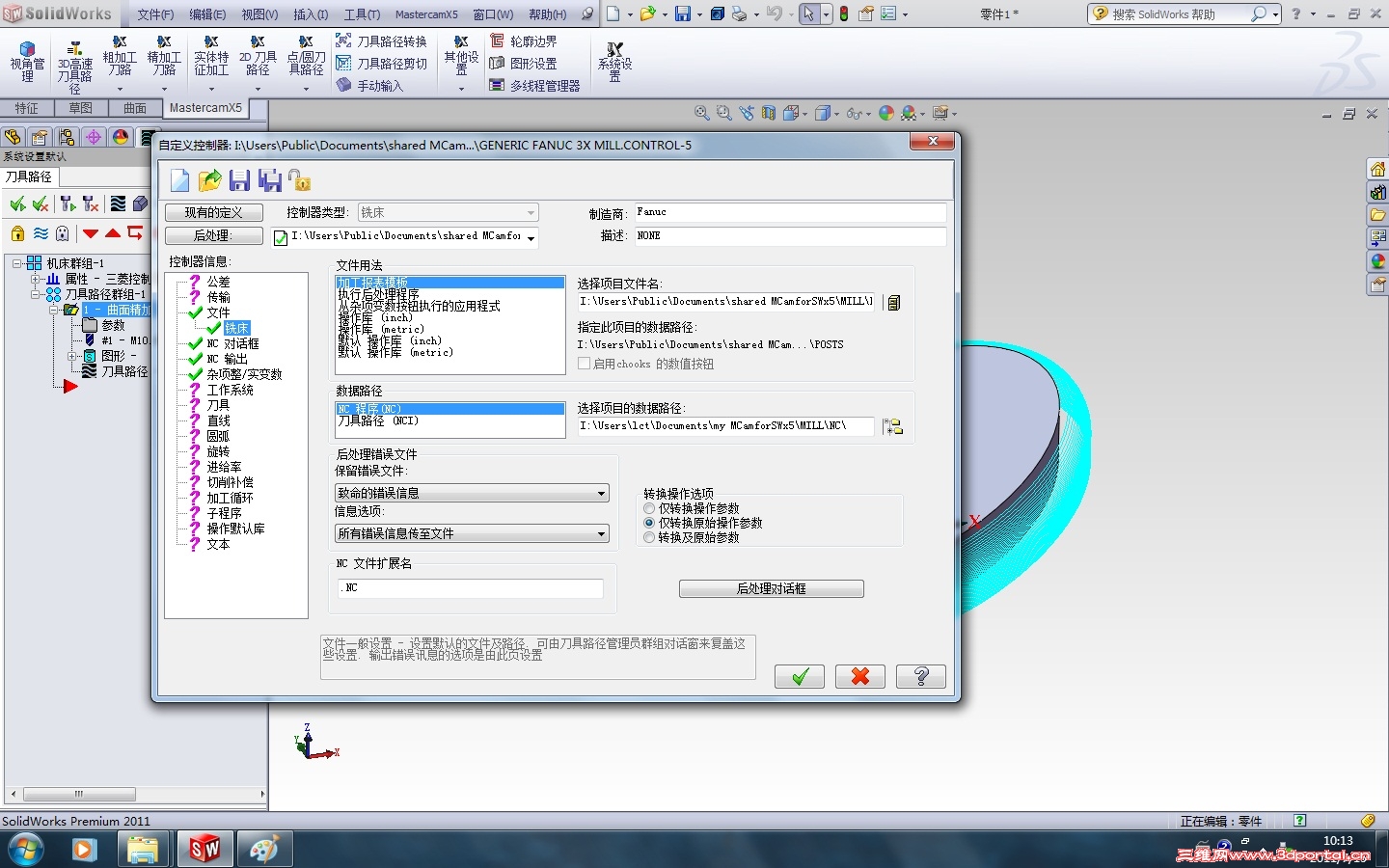Confirm dialog with green checkmark button
The height and width of the screenshot is (868, 1389).
[x=799, y=677]
